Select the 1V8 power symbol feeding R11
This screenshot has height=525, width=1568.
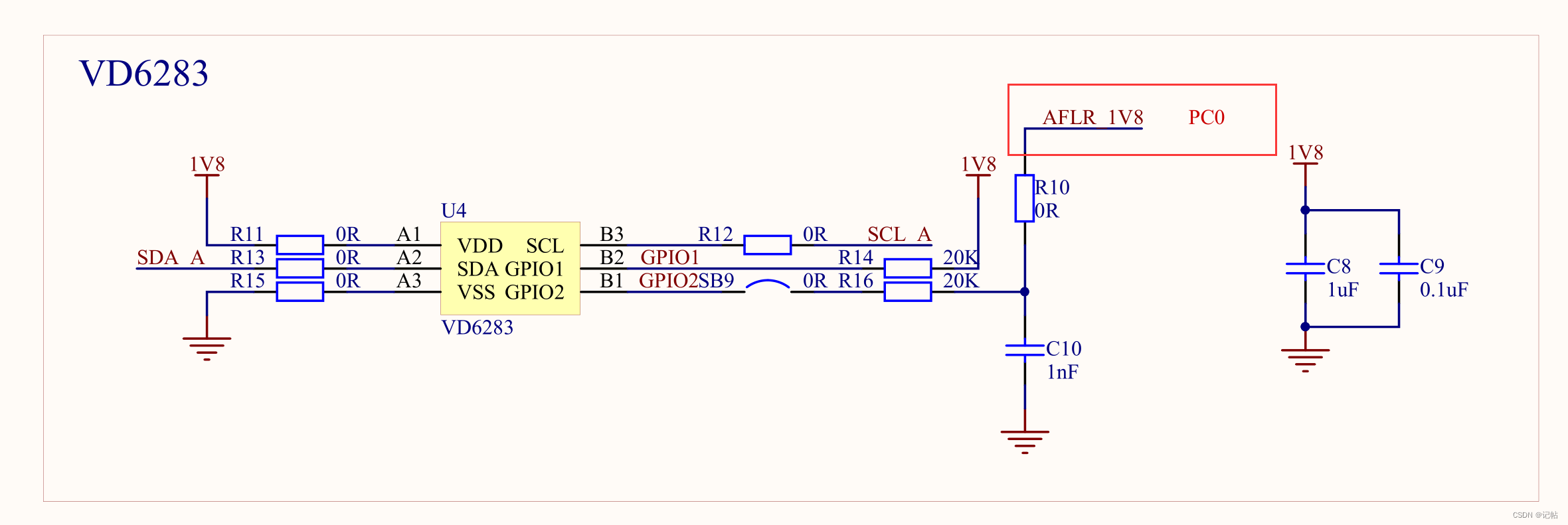pos(207,176)
